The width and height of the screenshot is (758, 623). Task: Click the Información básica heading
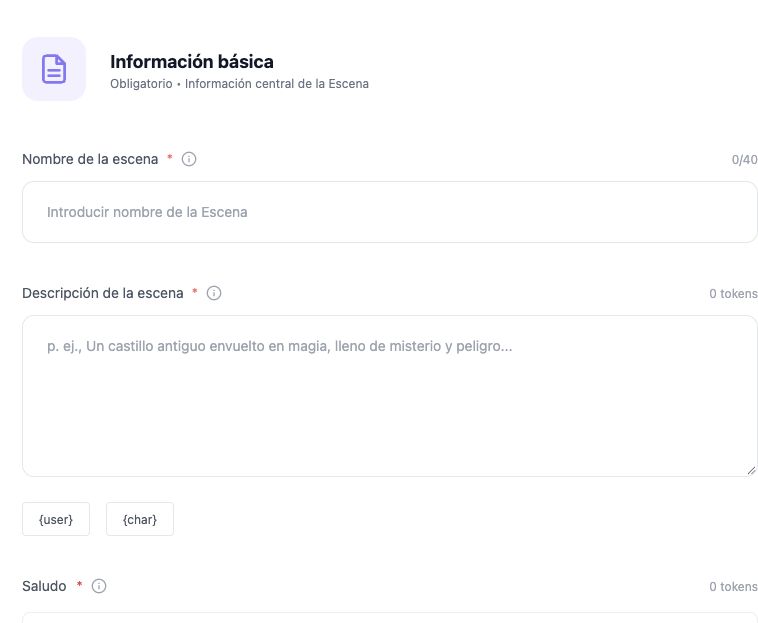coord(192,62)
